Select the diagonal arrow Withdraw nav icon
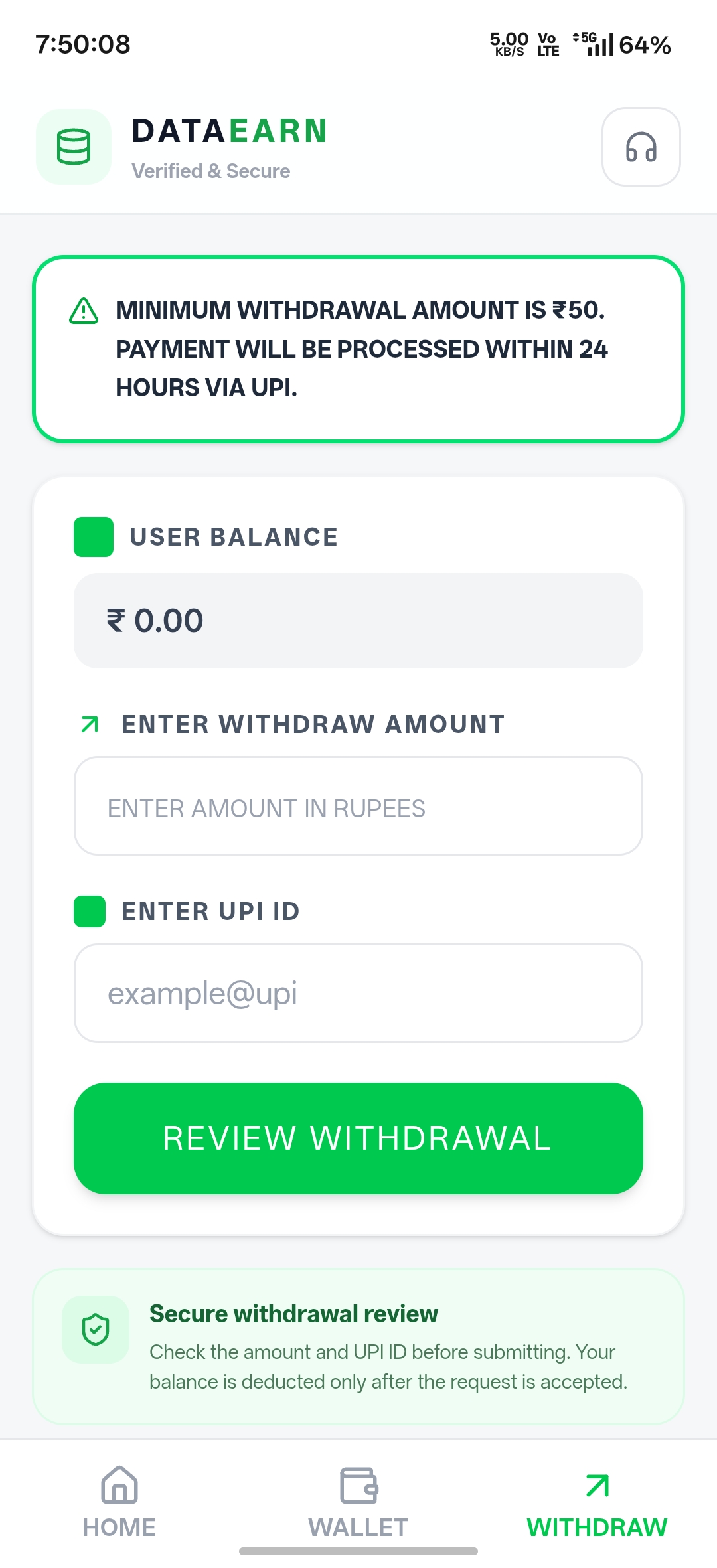This screenshot has height=1568, width=717. (x=597, y=1486)
